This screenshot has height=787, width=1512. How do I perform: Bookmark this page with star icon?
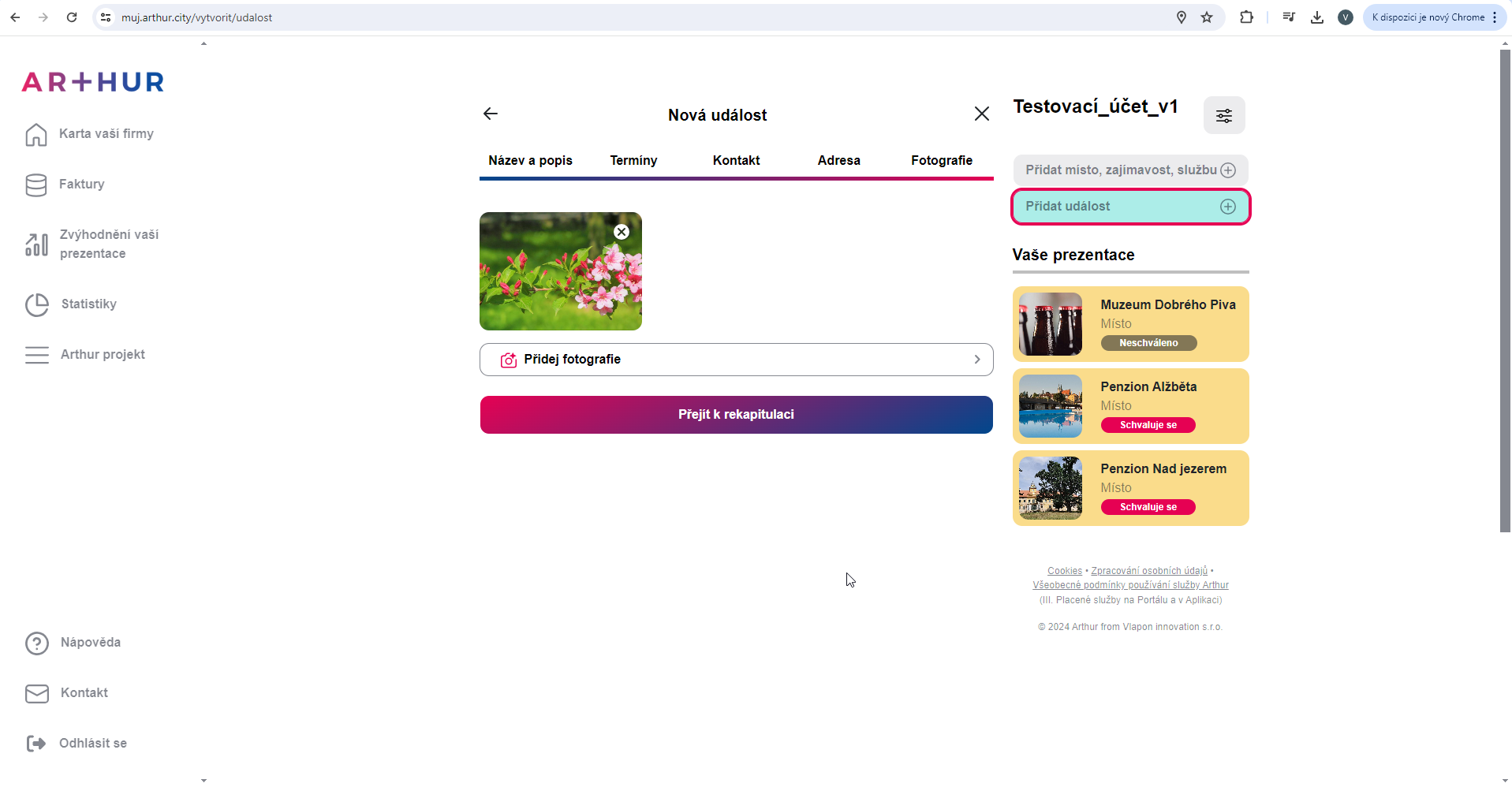[1207, 17]
